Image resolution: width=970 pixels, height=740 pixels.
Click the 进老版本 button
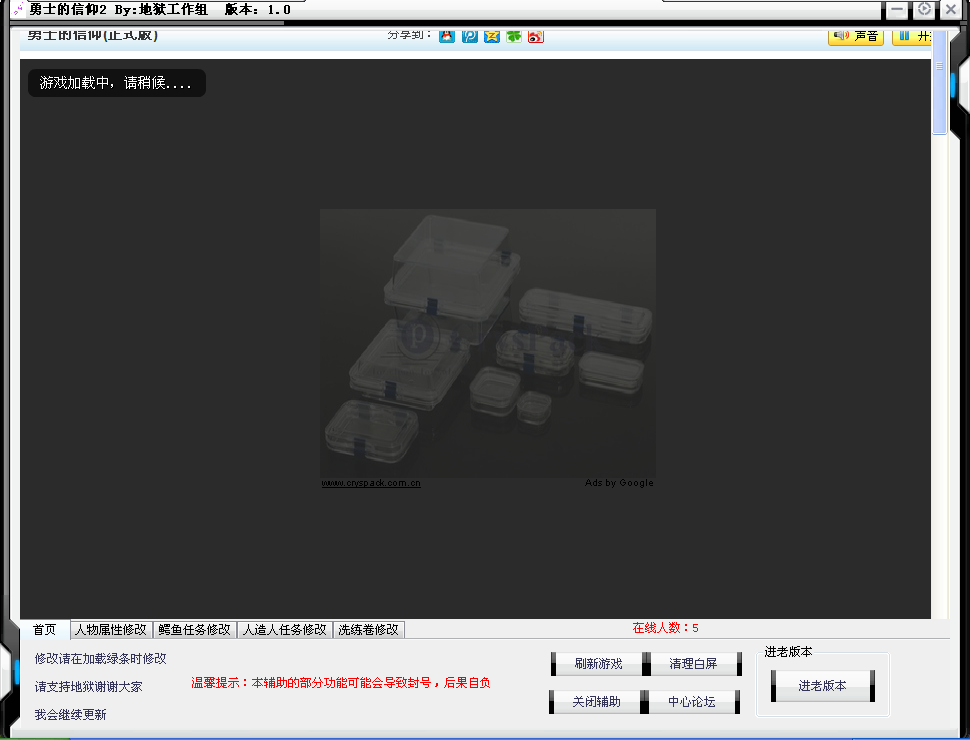coord(822,686)
